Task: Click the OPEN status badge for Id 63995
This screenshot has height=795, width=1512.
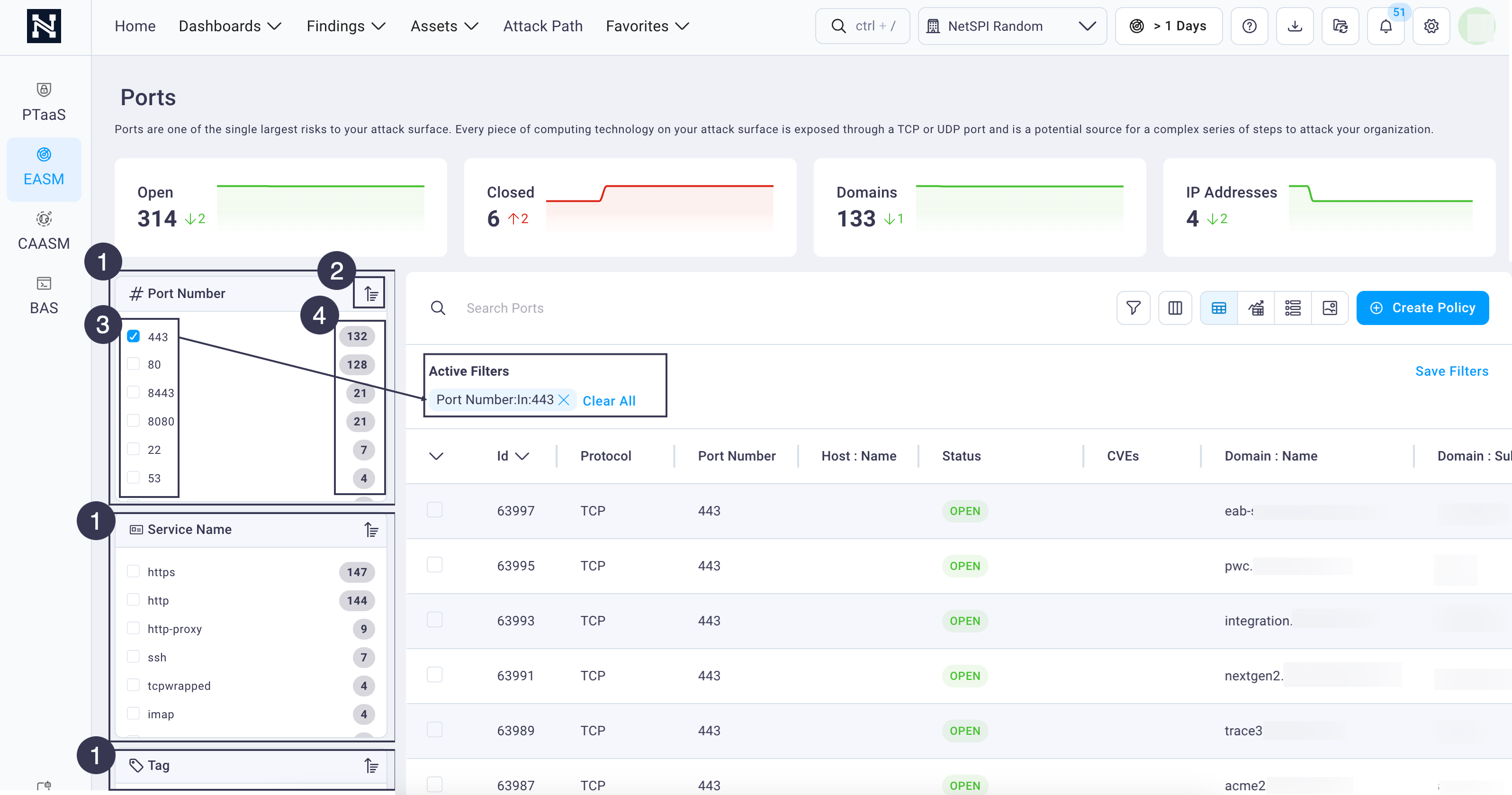Action: [x=965, y=566]
